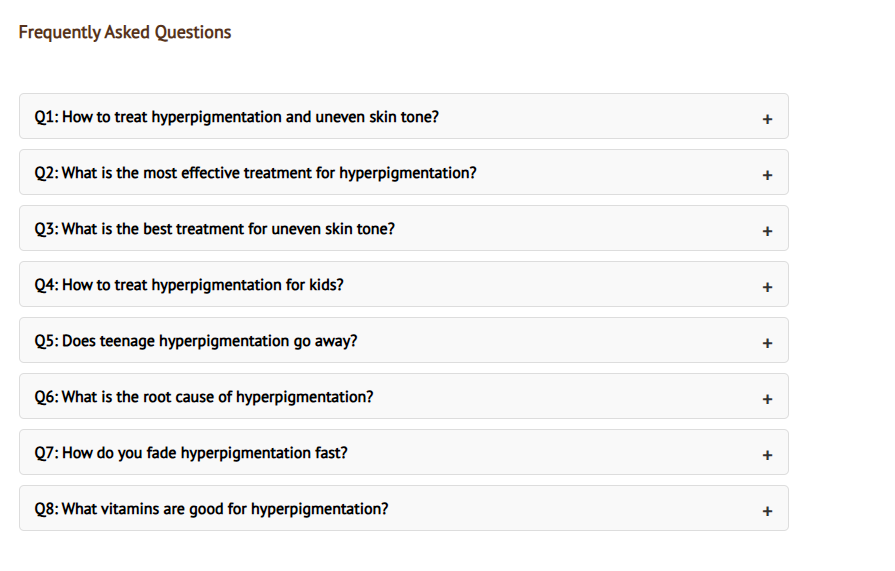Expand 'How to treat hyperpigmentation and uneven skin tone?'
Image resolution: width=895 pixels, height=571 pixels.
tap(250, 117)
